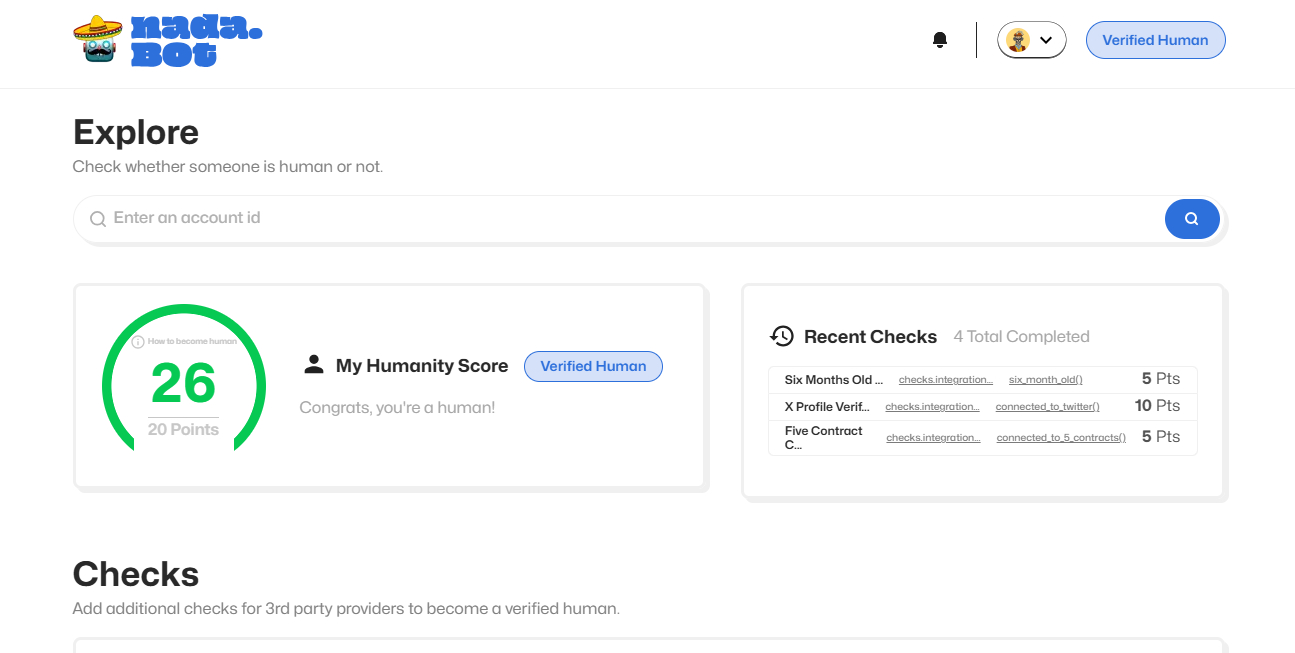Select the Six Months Old check row
The height and width of the screenshot is (653, 1295).
coord(834,380)
